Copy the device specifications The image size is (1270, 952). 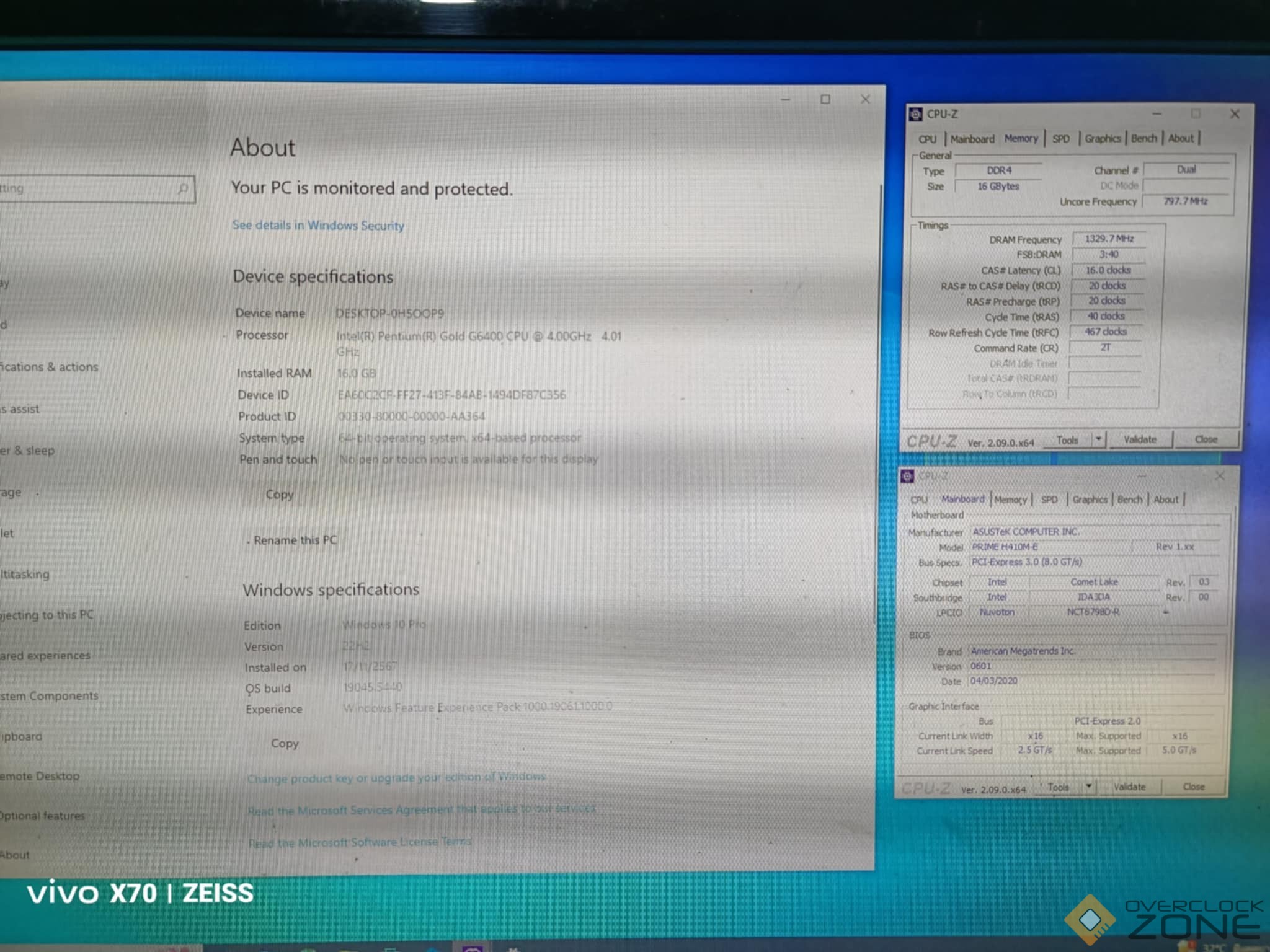[280, 495]
